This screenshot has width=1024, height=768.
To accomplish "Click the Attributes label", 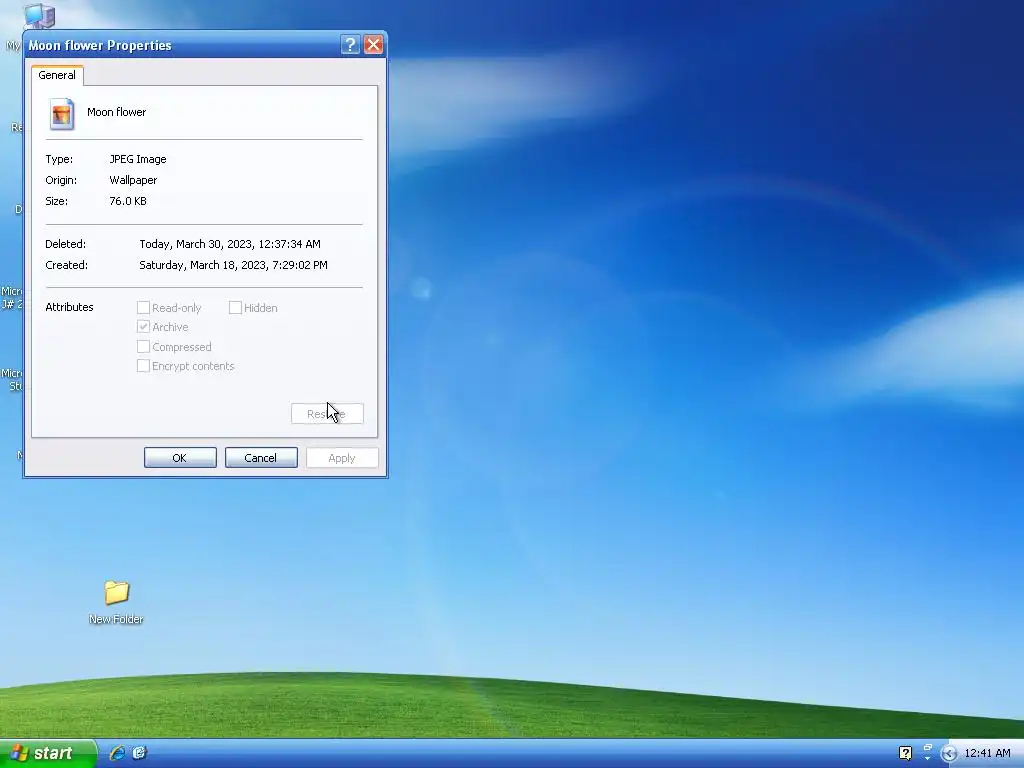I will coord(69,307).
